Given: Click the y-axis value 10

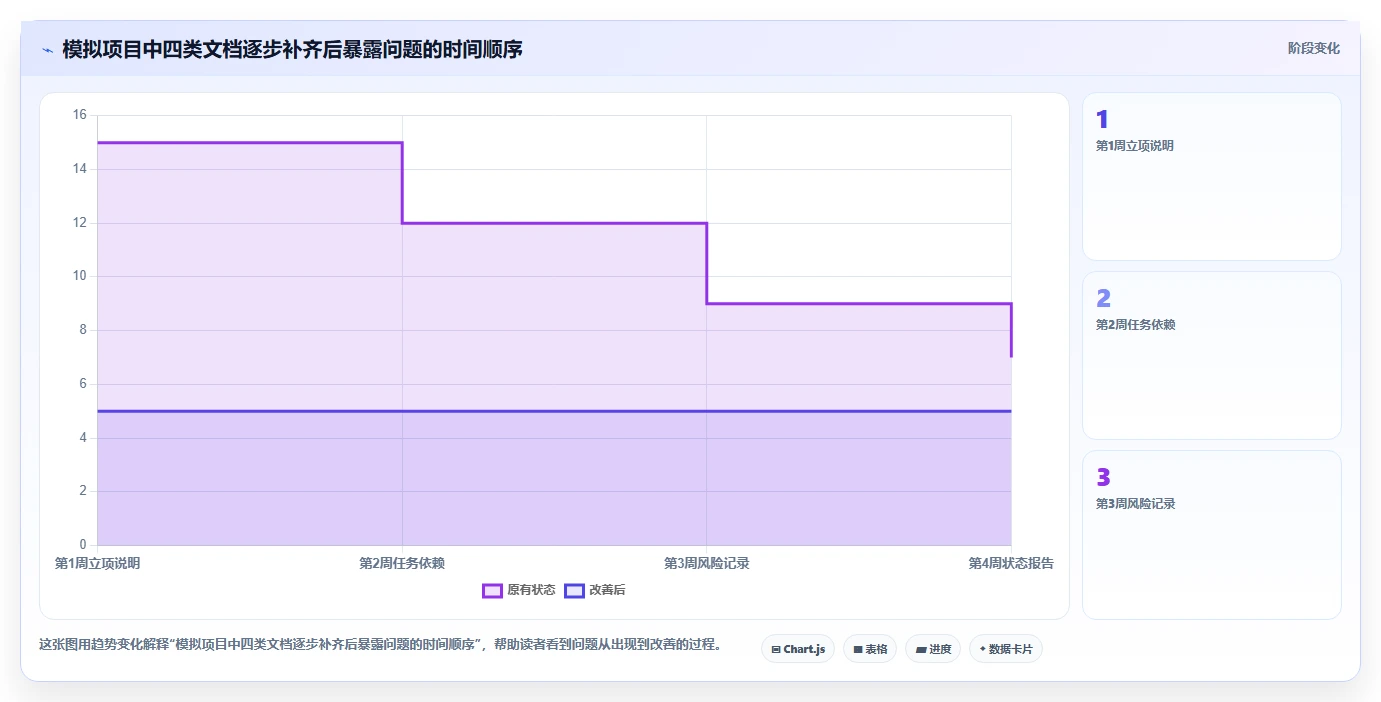Looking at the screenshot, I should click(x=80, y=276).
